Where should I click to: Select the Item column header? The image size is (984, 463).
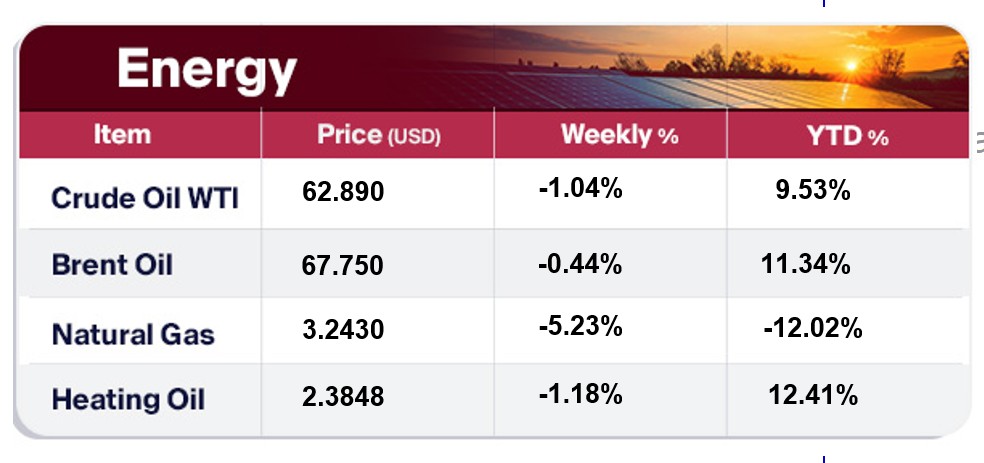coord(122,135)
